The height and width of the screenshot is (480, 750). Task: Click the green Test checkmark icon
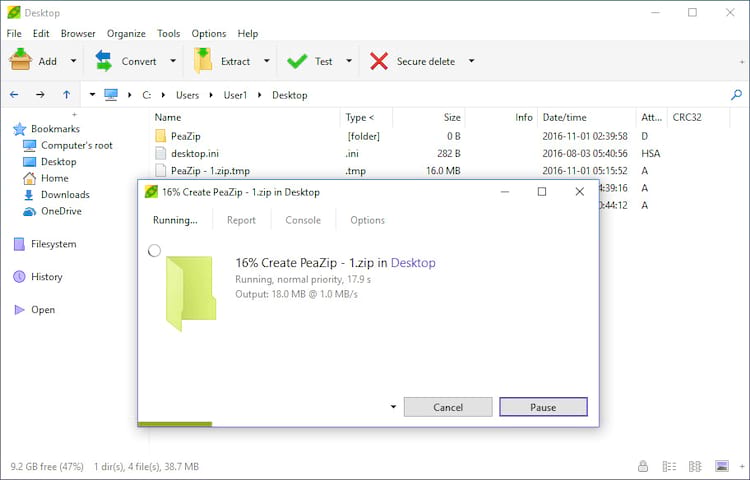tap(297, 61)
